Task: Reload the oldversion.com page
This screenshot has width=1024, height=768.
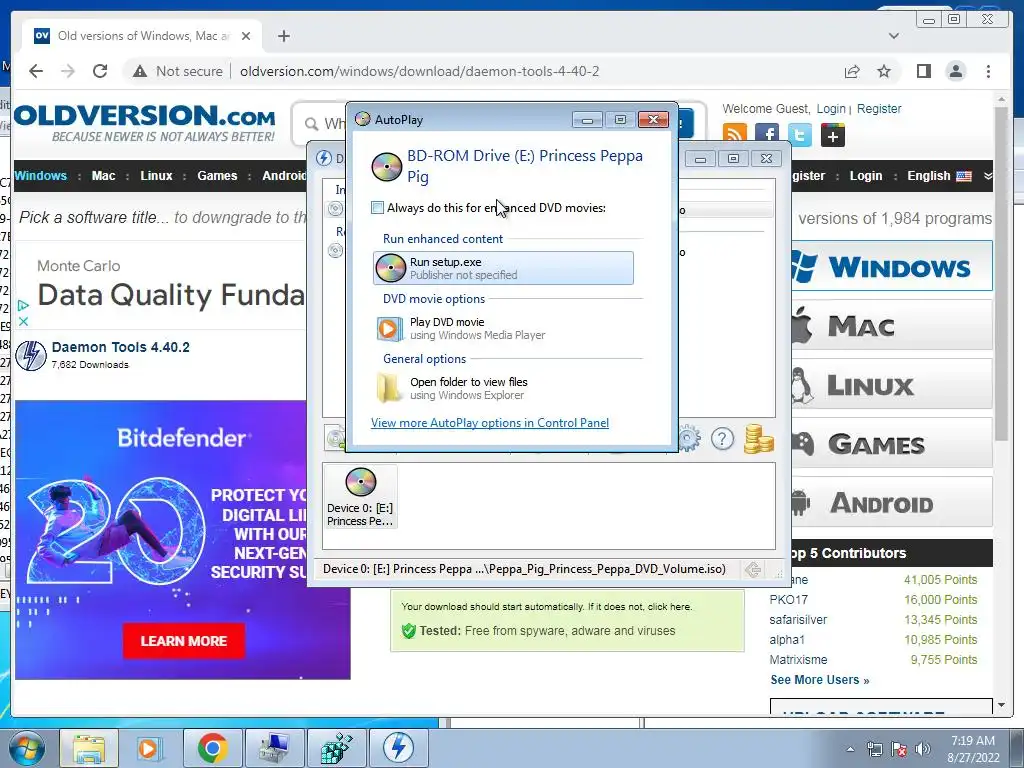Action: (x=100, y=71)
